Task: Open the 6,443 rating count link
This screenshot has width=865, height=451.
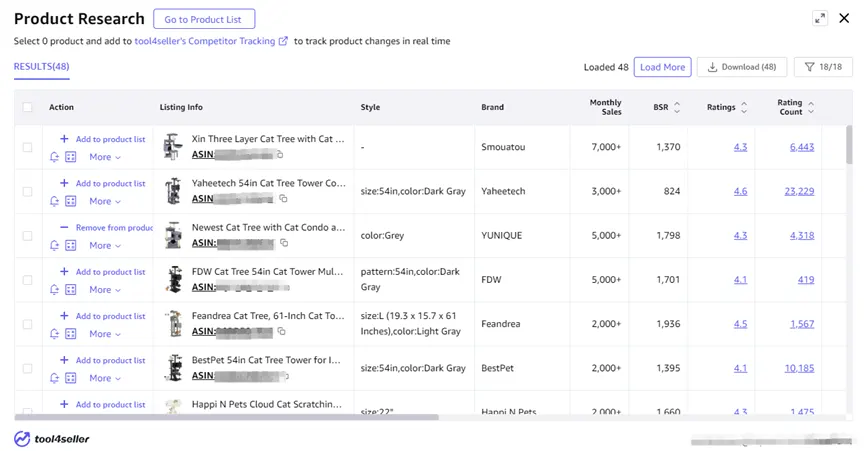Action: (x=802, y=147)
